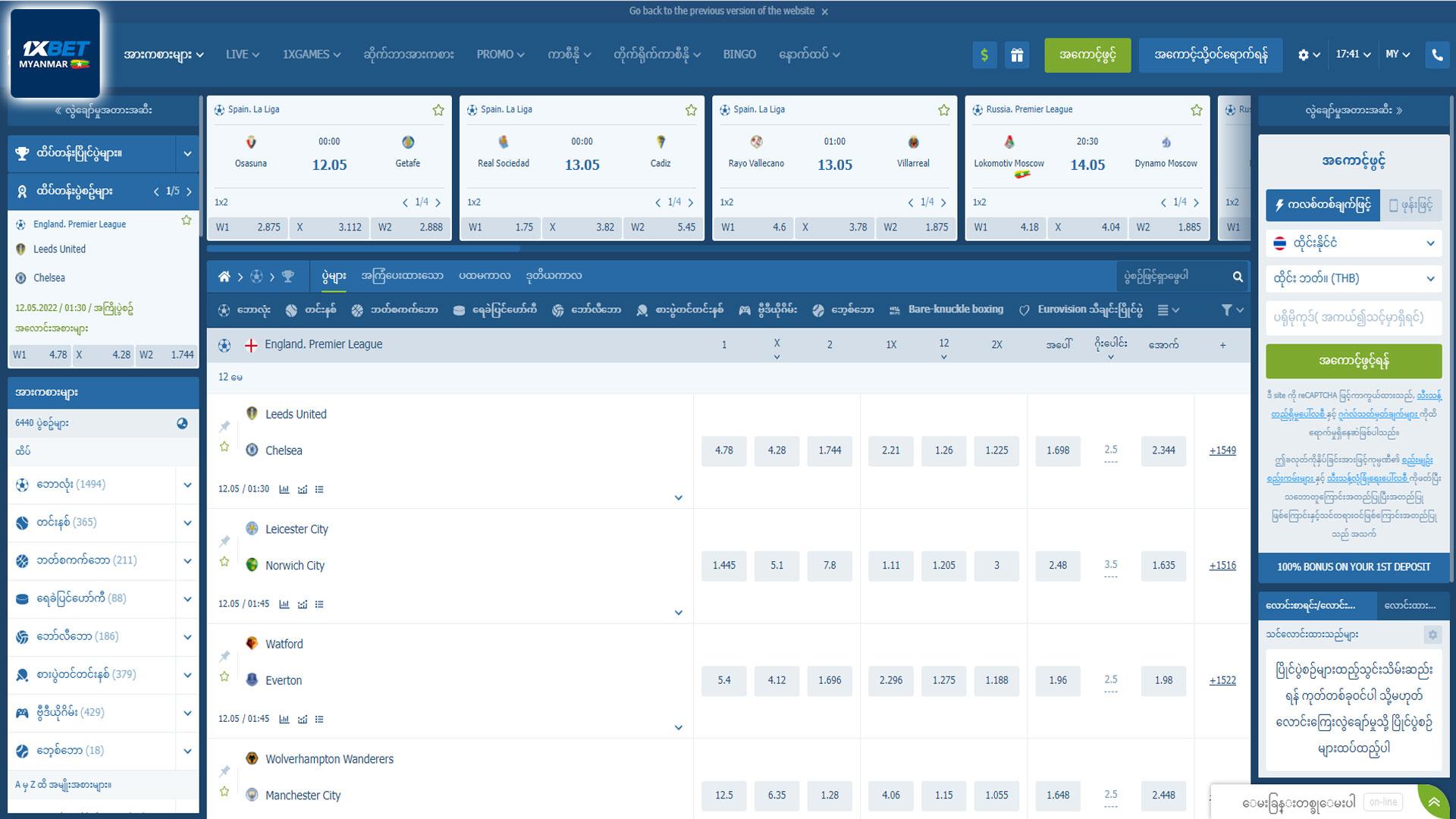Select W2 odds 2.888 on Osasuna card
The height and width of the screenshot is (819, 1456).
(410, 227)
